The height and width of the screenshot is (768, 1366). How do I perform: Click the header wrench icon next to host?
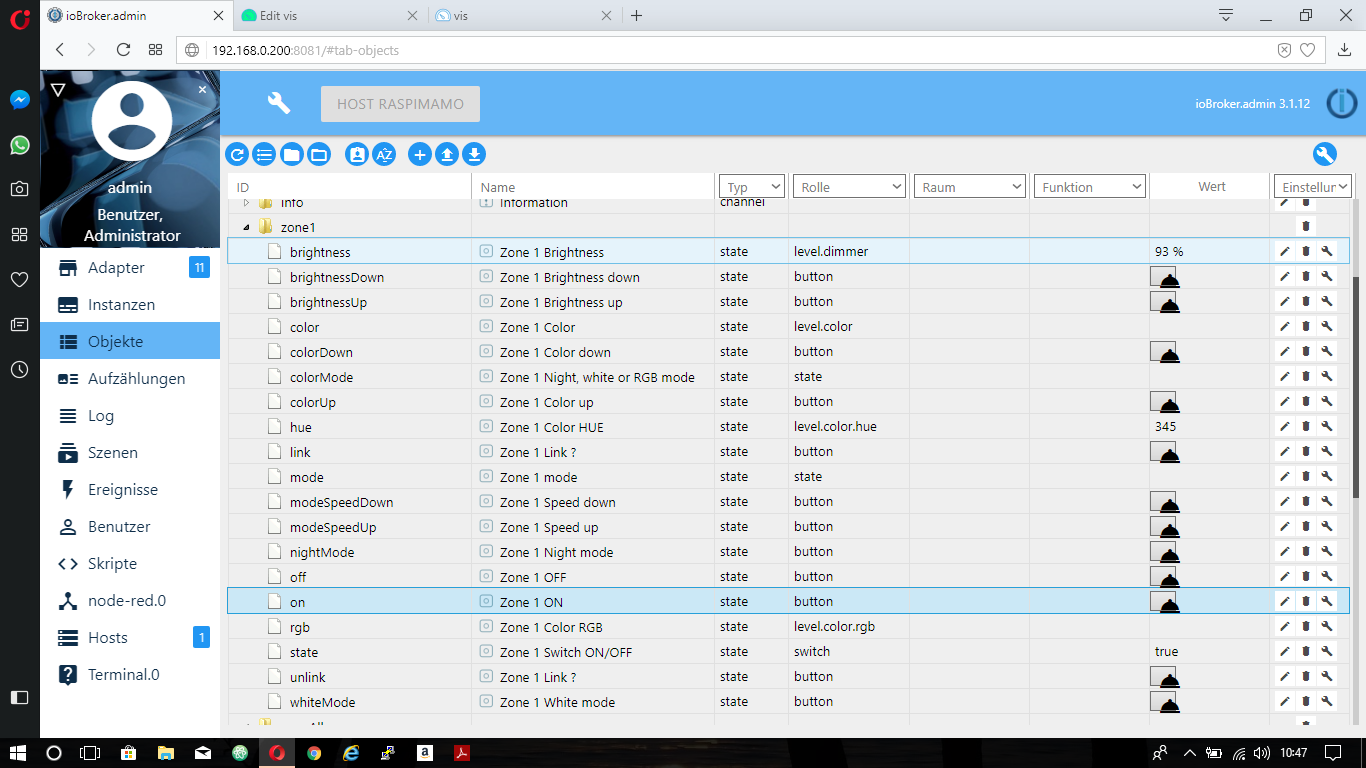coord(279,103)
